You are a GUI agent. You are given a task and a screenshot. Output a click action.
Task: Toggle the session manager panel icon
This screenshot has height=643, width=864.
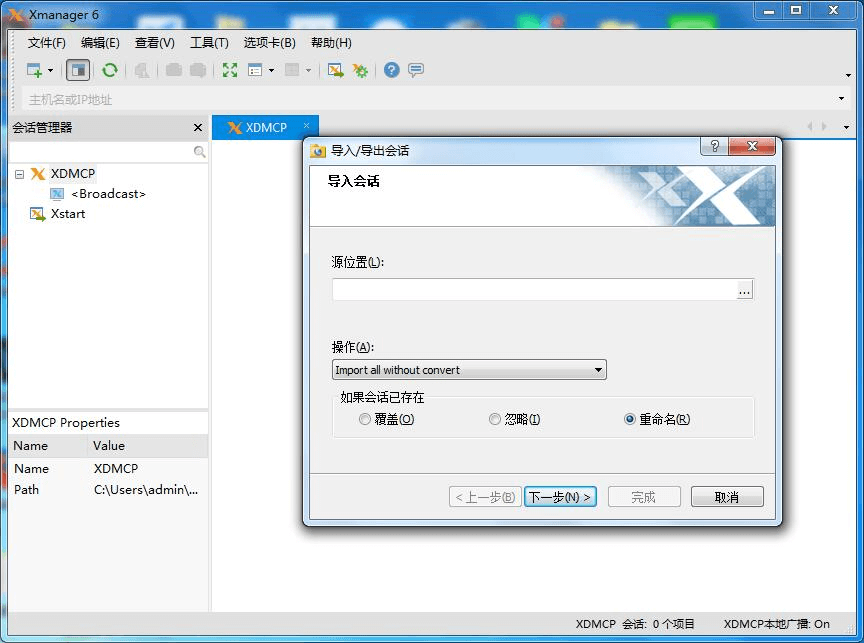(x=78, y=70)
